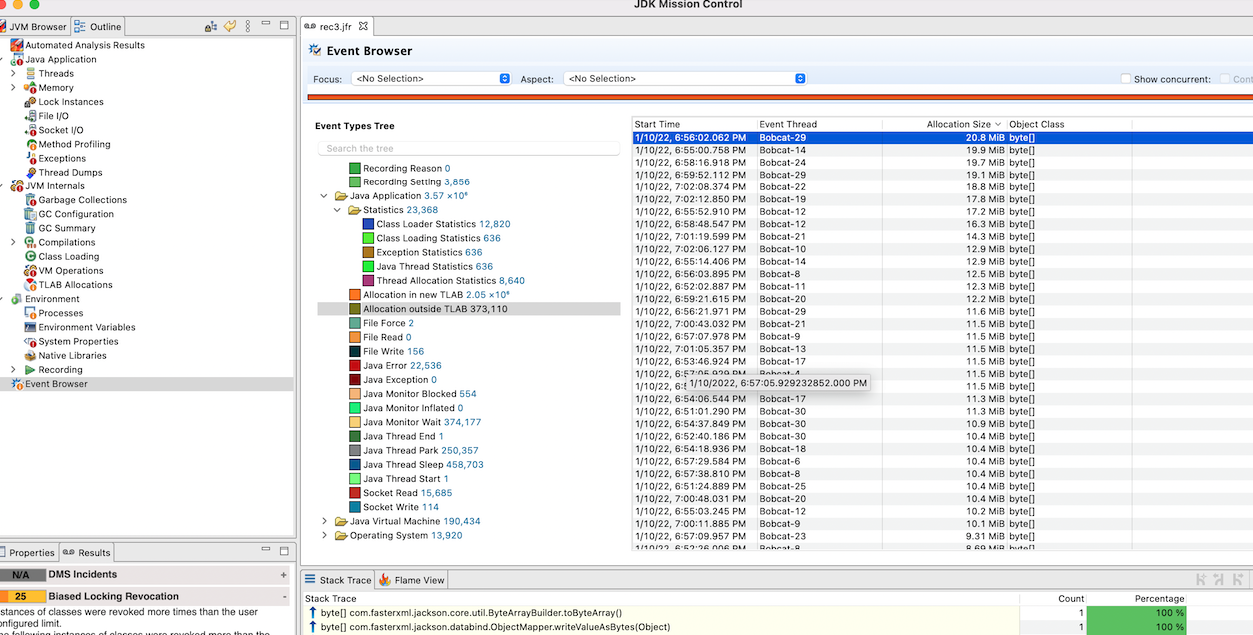Select the Stack Trace tab
This screenshot has width=1253, height=635.
338,580
